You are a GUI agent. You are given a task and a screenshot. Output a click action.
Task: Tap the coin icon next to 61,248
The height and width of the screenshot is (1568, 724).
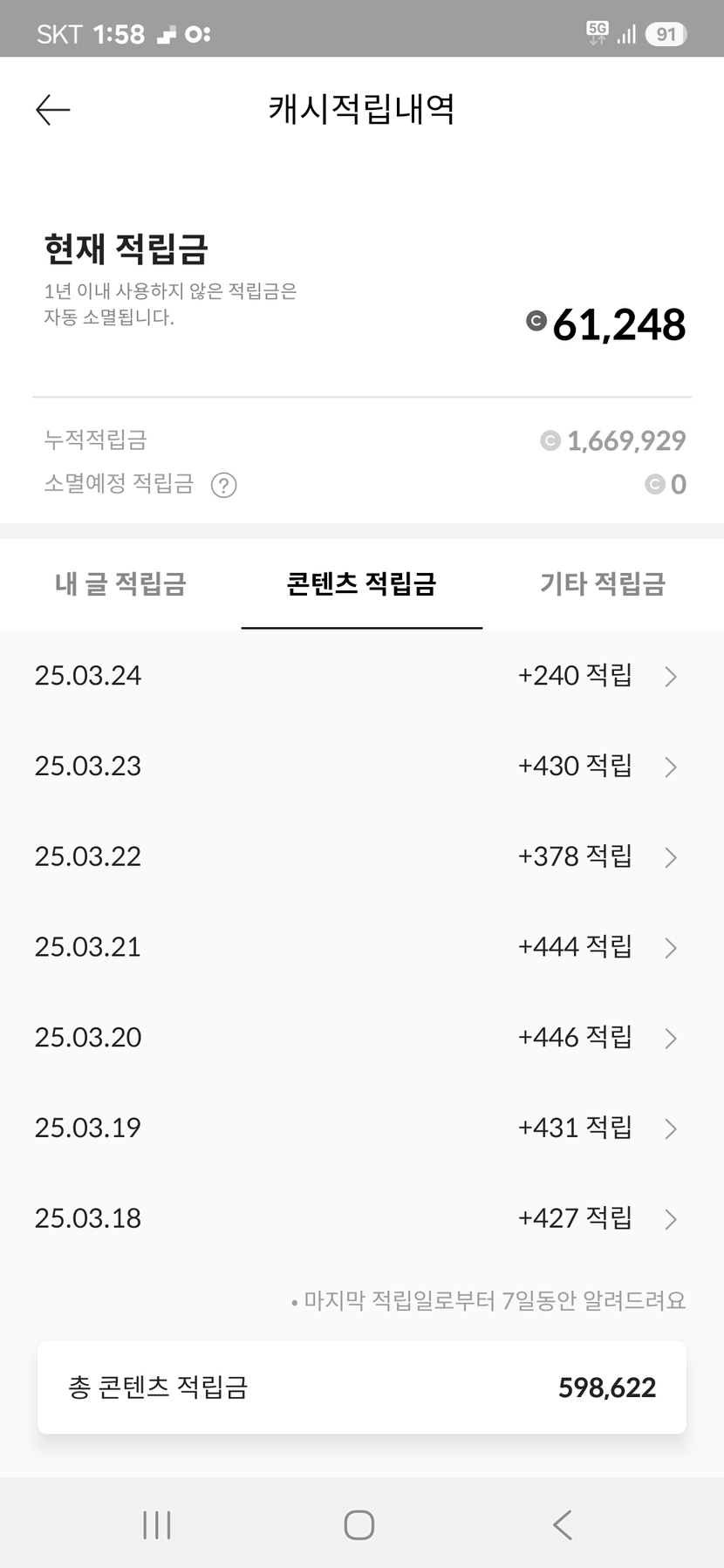pyautogui.click(x=536, y=321)
